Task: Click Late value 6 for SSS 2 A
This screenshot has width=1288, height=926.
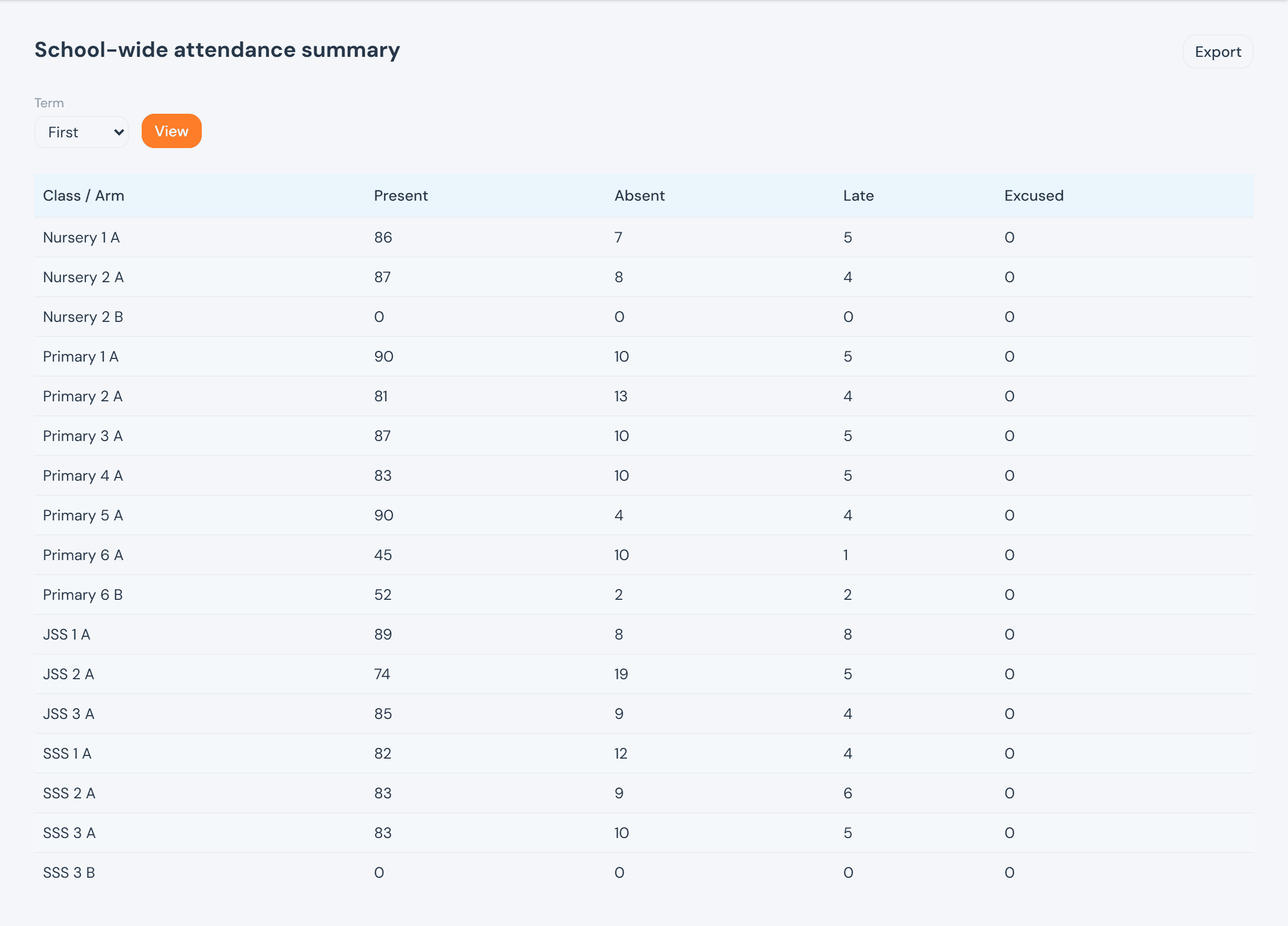Action: click(x=848, y=793)
